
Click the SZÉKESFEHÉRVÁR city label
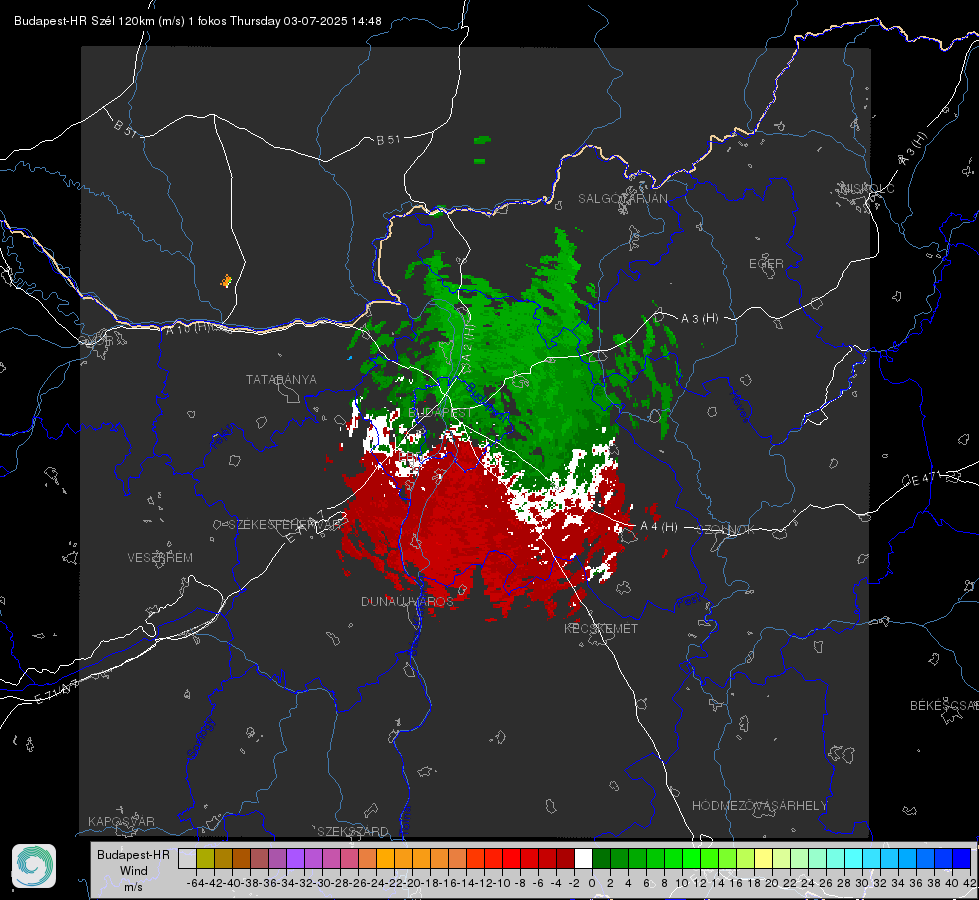point(284,525)
